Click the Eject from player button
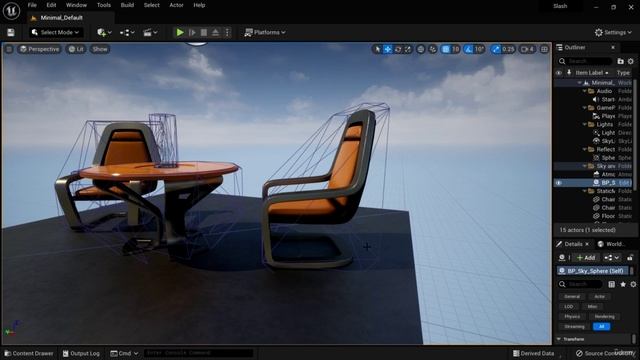Viewport: 640px width, 360px height. tap(216, 32)
